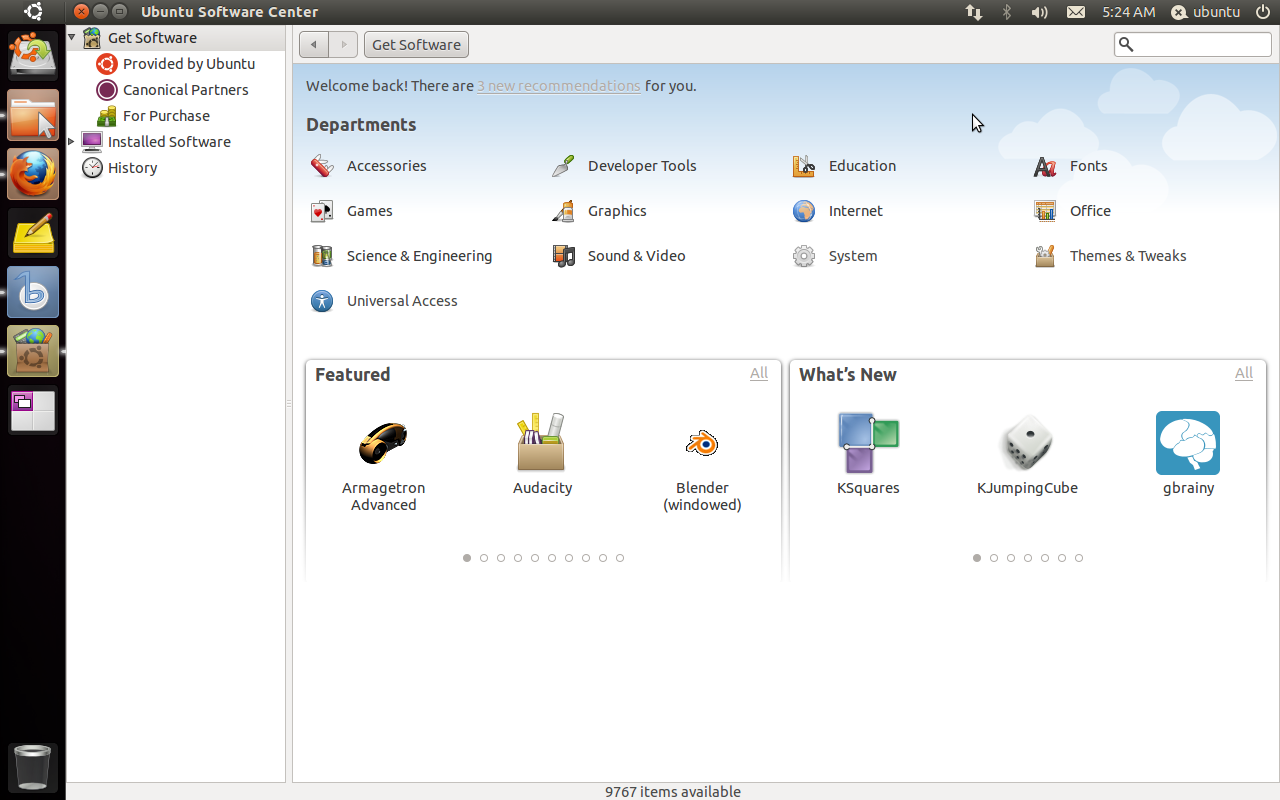Follow the 3 new recommendations link
The height and width of the screenshot is (800, 1280).
[558, 86]
